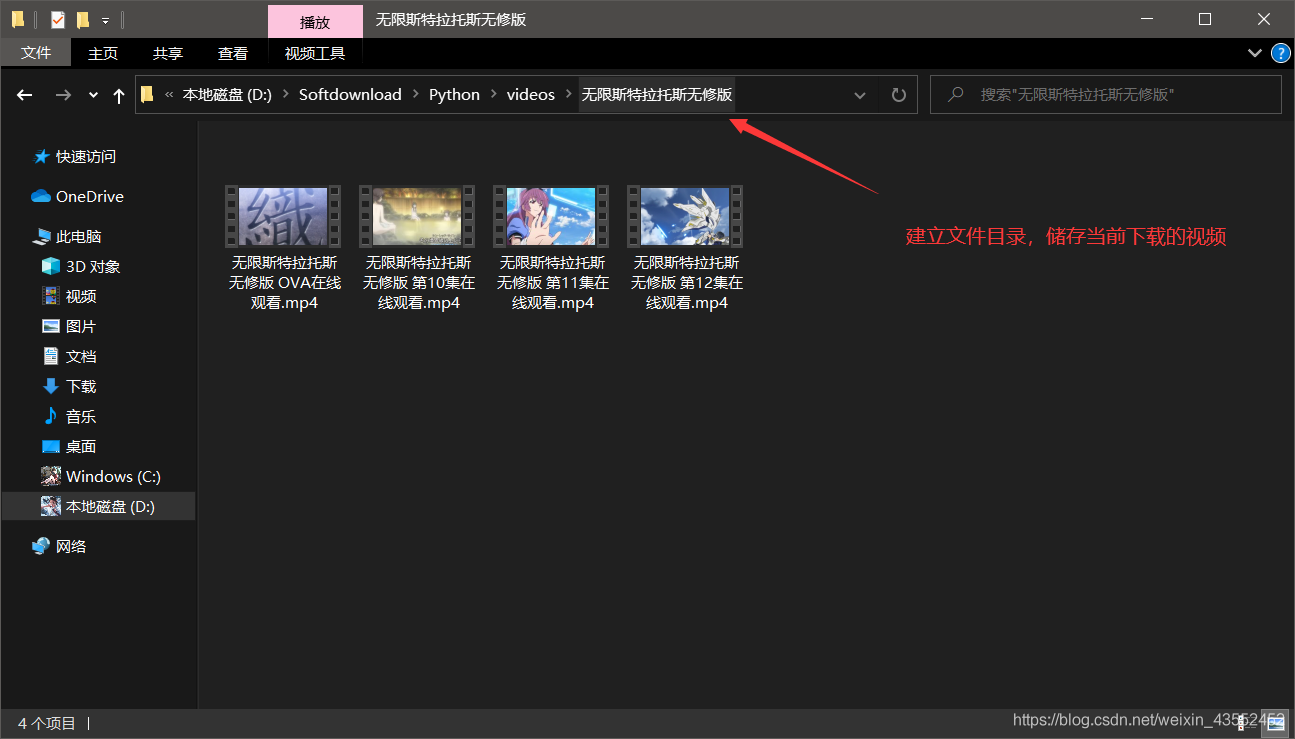1295x739 pixels.
Task: Open the recent locations dropdown arrow
Action: click(x=93, y=95)
